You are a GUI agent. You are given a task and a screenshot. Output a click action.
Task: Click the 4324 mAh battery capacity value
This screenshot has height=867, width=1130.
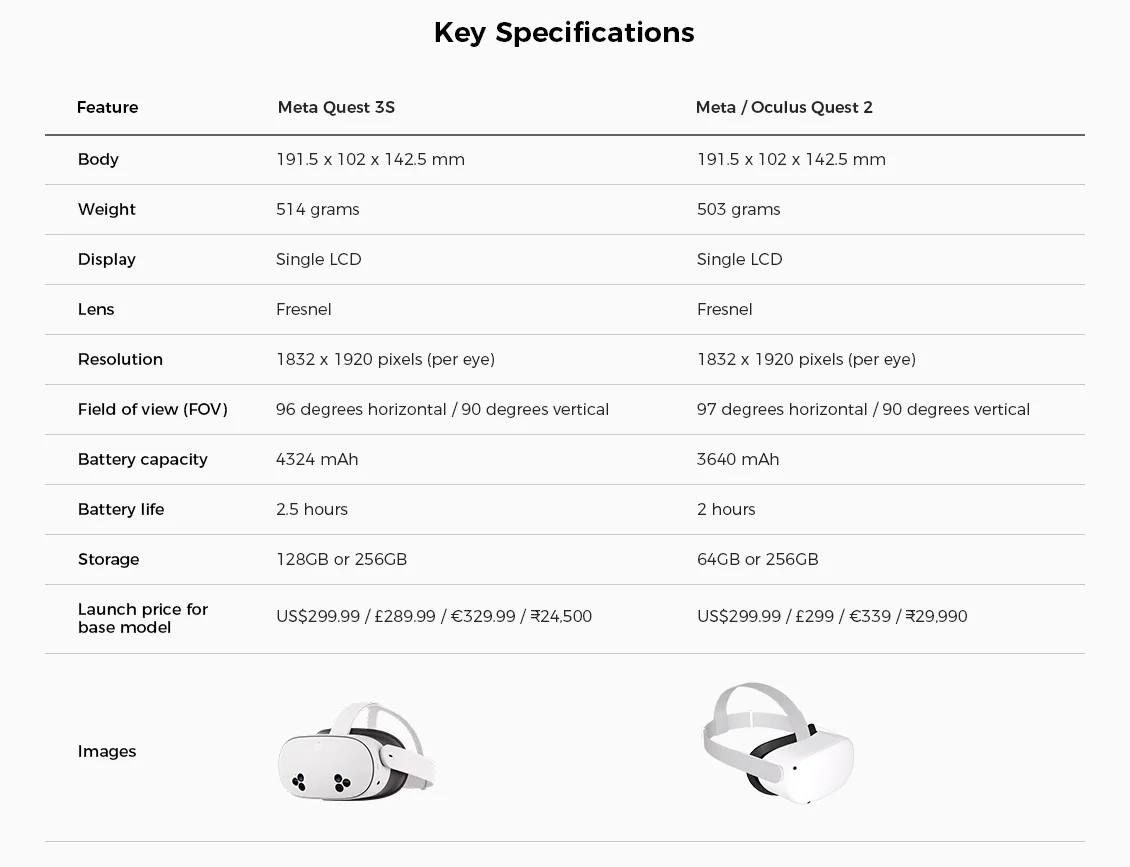tap(316, 459)
